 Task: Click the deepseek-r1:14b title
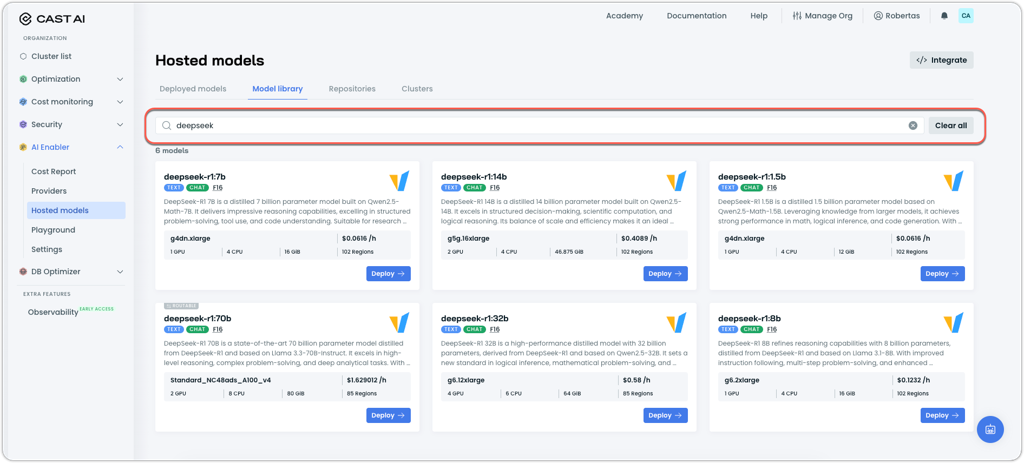pos(474,176)
